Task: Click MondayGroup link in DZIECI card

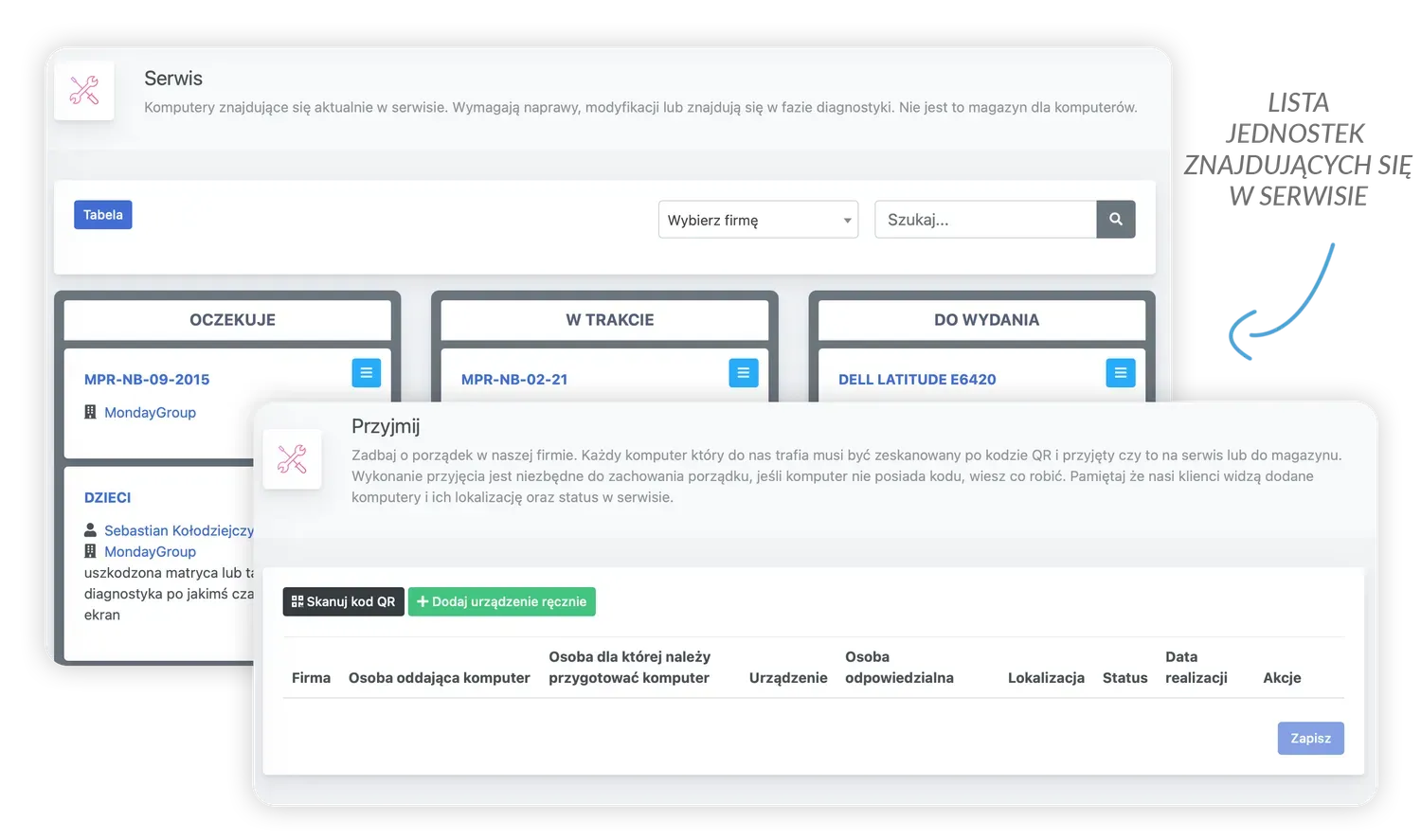Action: tap(150, 552)
